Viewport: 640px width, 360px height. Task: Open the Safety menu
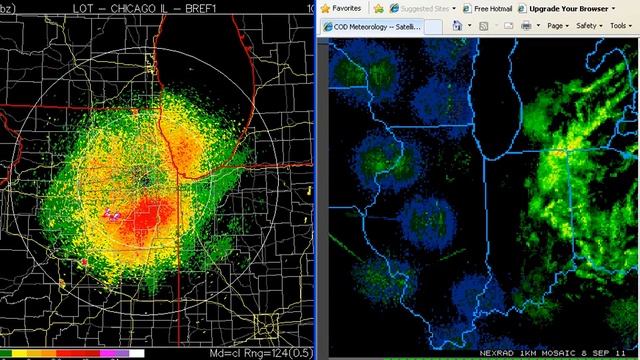pos(589,26)
